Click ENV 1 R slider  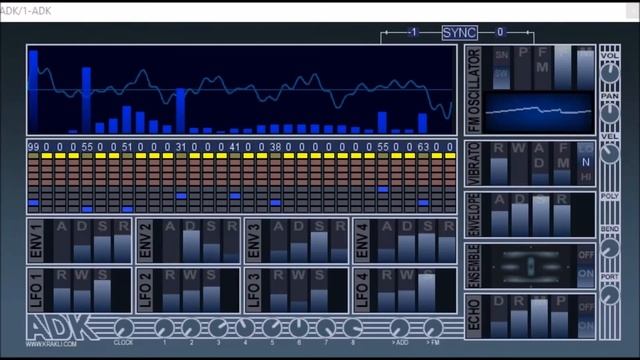click(122, 241)
